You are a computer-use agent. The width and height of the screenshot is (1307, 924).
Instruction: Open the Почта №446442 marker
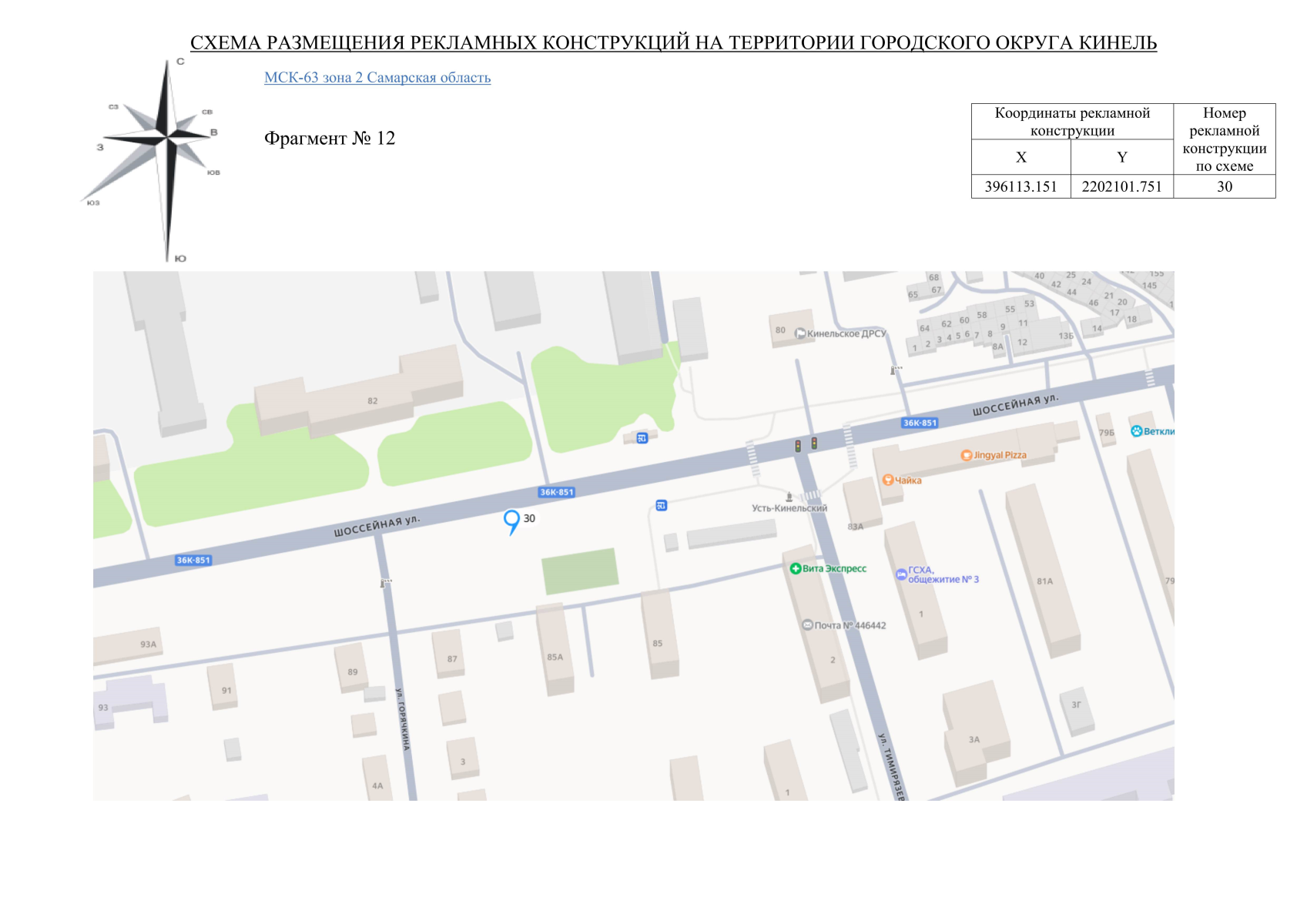tap(807, 625)
